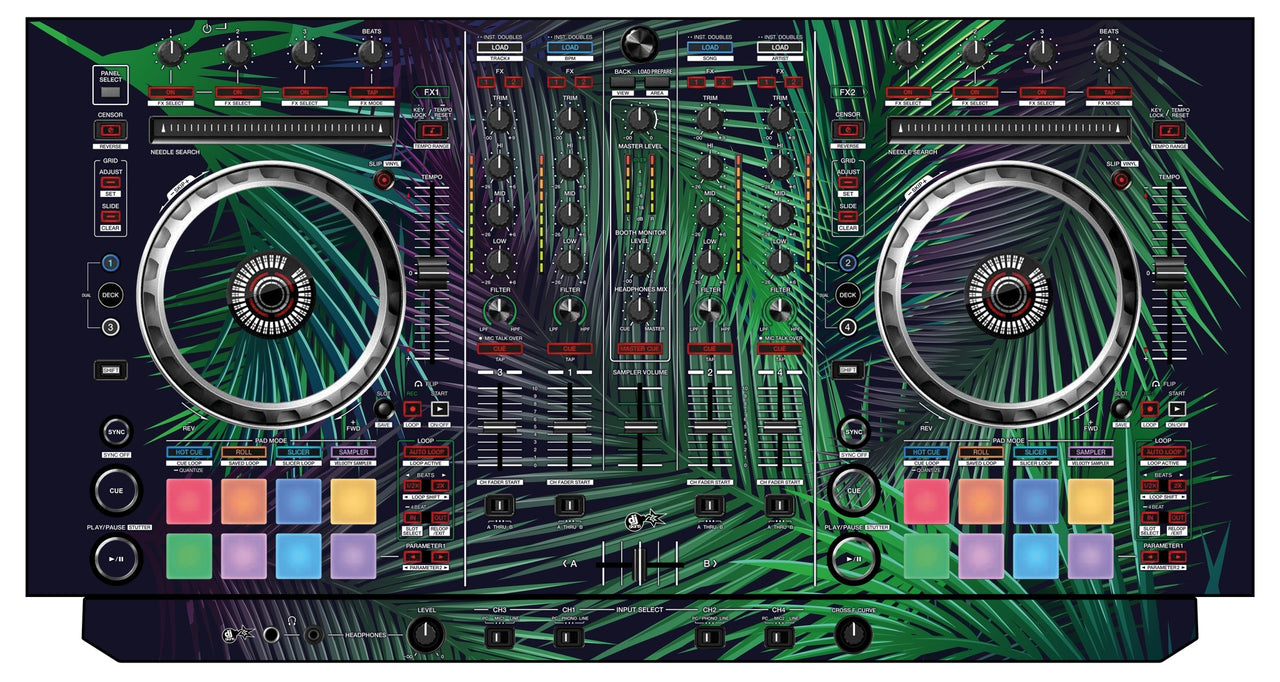Tap the left red pad
This screenshot has width=1280, height=682.
click(x=190, y=502)
